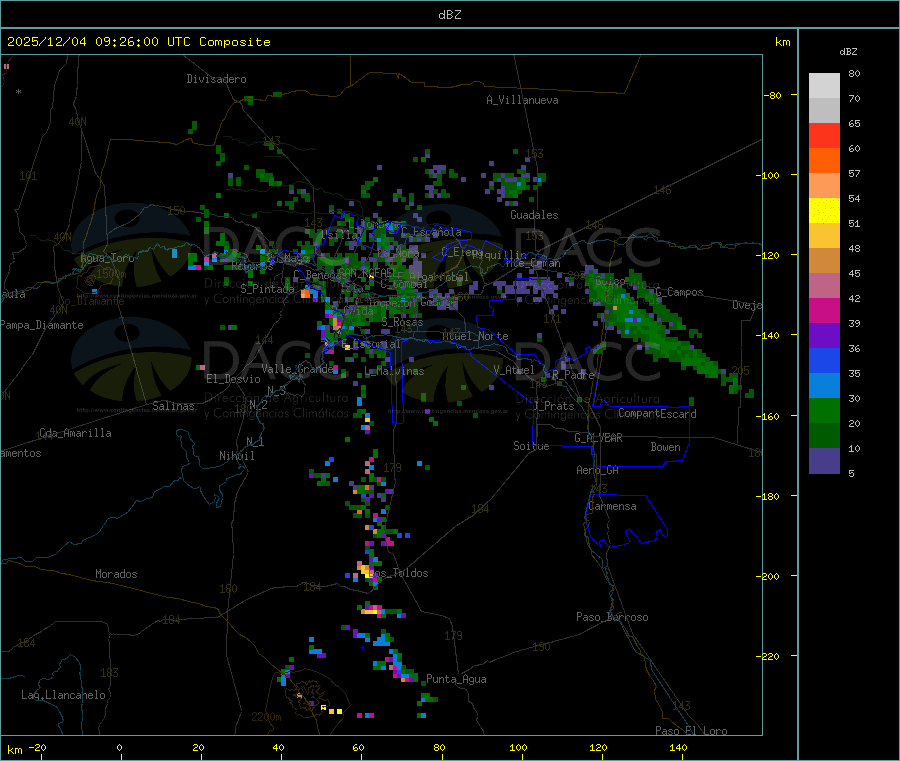Click the S_Pintada map label
The width and height of the screenshot is (900, 761).
pyautogui.click(x=267, y=289)
